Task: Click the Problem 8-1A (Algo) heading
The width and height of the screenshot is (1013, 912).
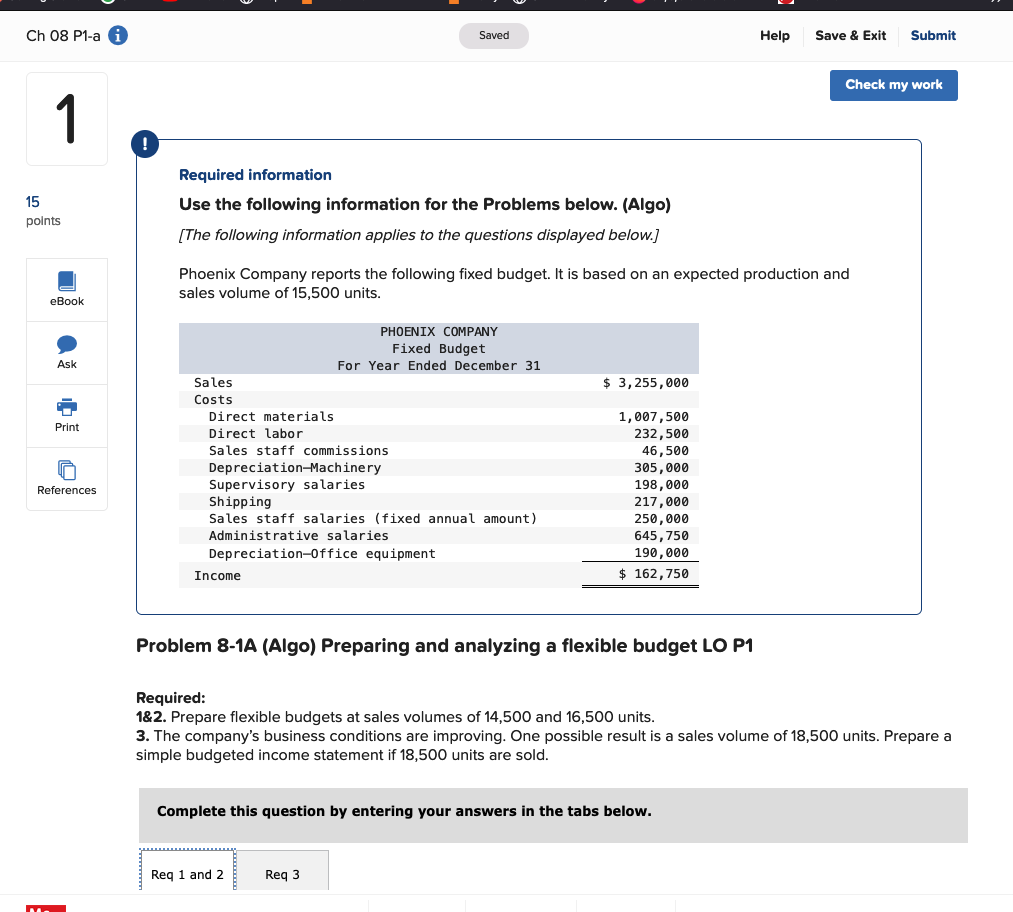Action: click(444, 646)
